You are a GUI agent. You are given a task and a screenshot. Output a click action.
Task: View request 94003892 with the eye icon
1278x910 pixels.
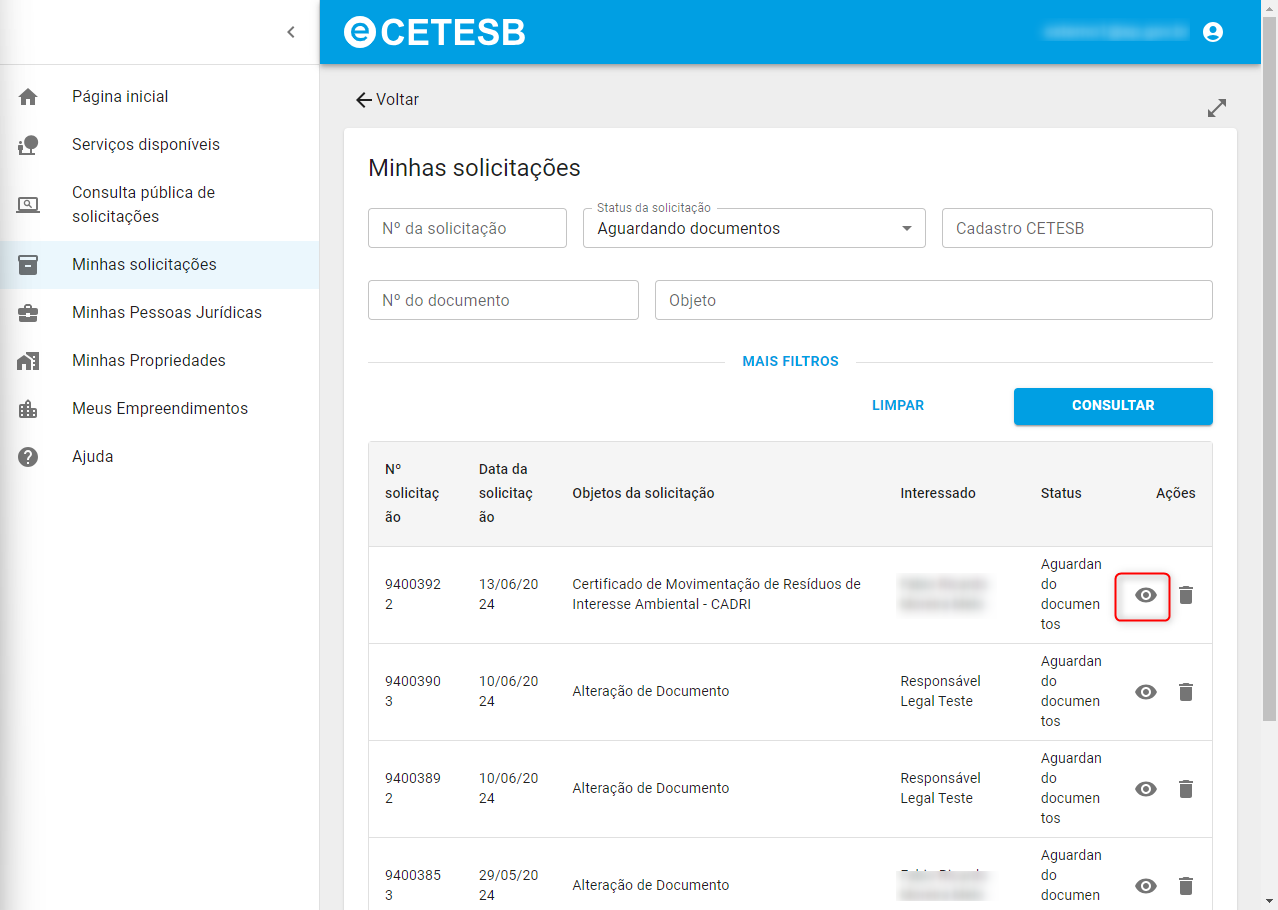(1146, 789)
